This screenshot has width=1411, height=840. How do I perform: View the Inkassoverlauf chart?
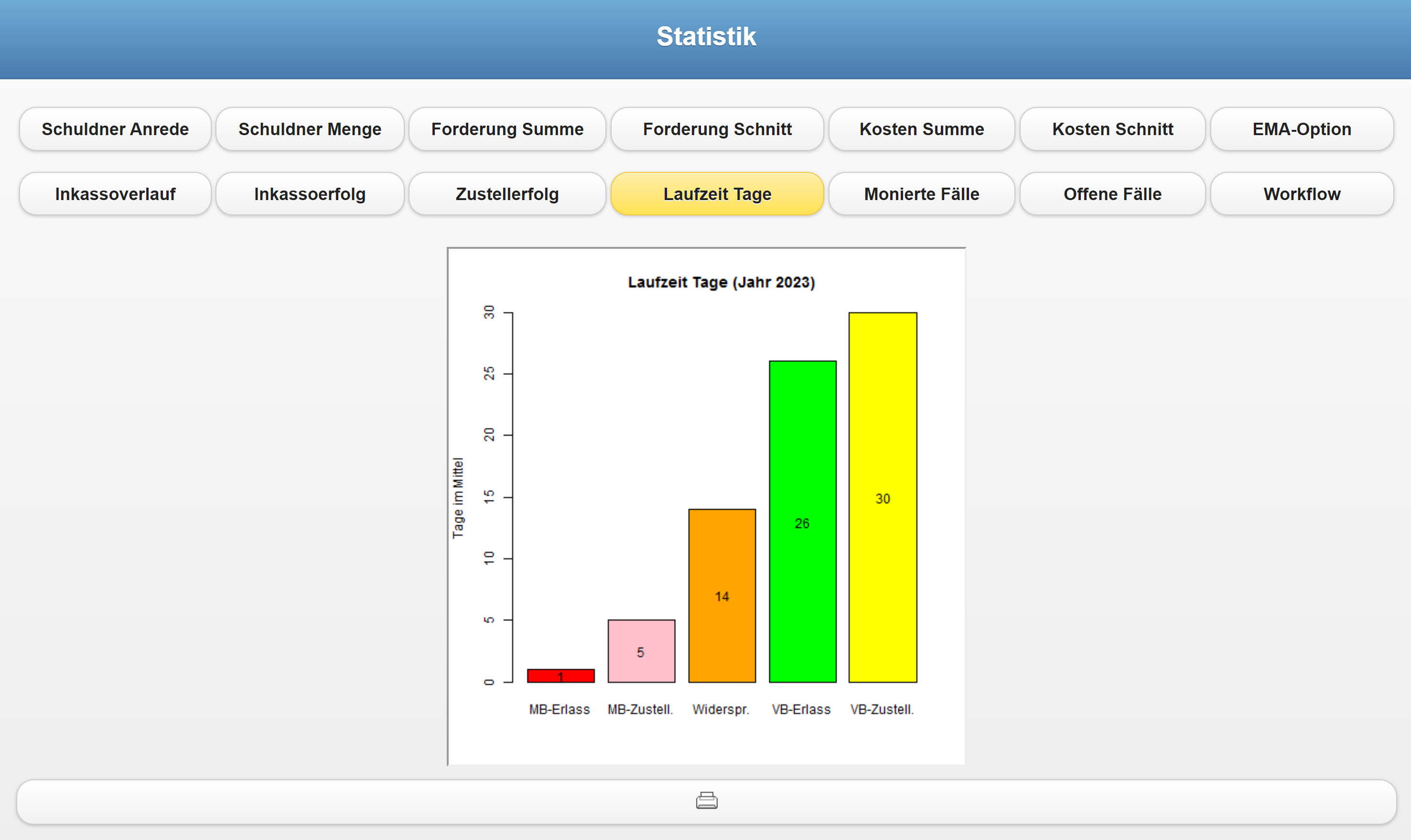115,194
